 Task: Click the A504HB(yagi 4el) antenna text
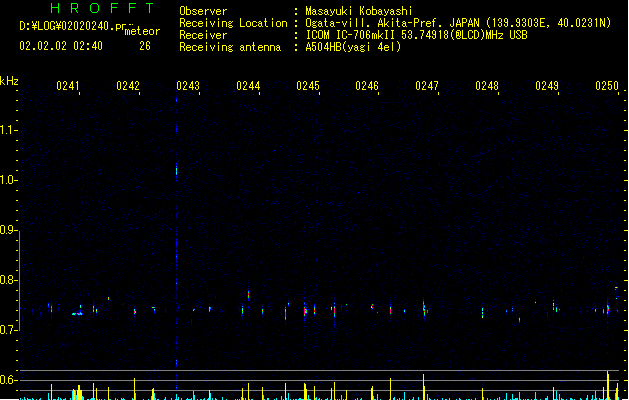tap(353, 47)
